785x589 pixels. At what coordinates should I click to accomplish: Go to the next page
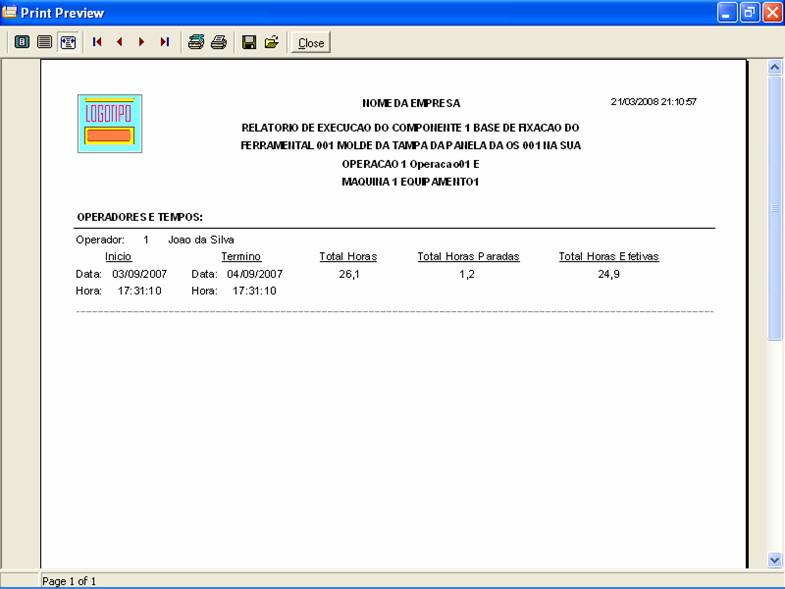click(x=142, y=42)
